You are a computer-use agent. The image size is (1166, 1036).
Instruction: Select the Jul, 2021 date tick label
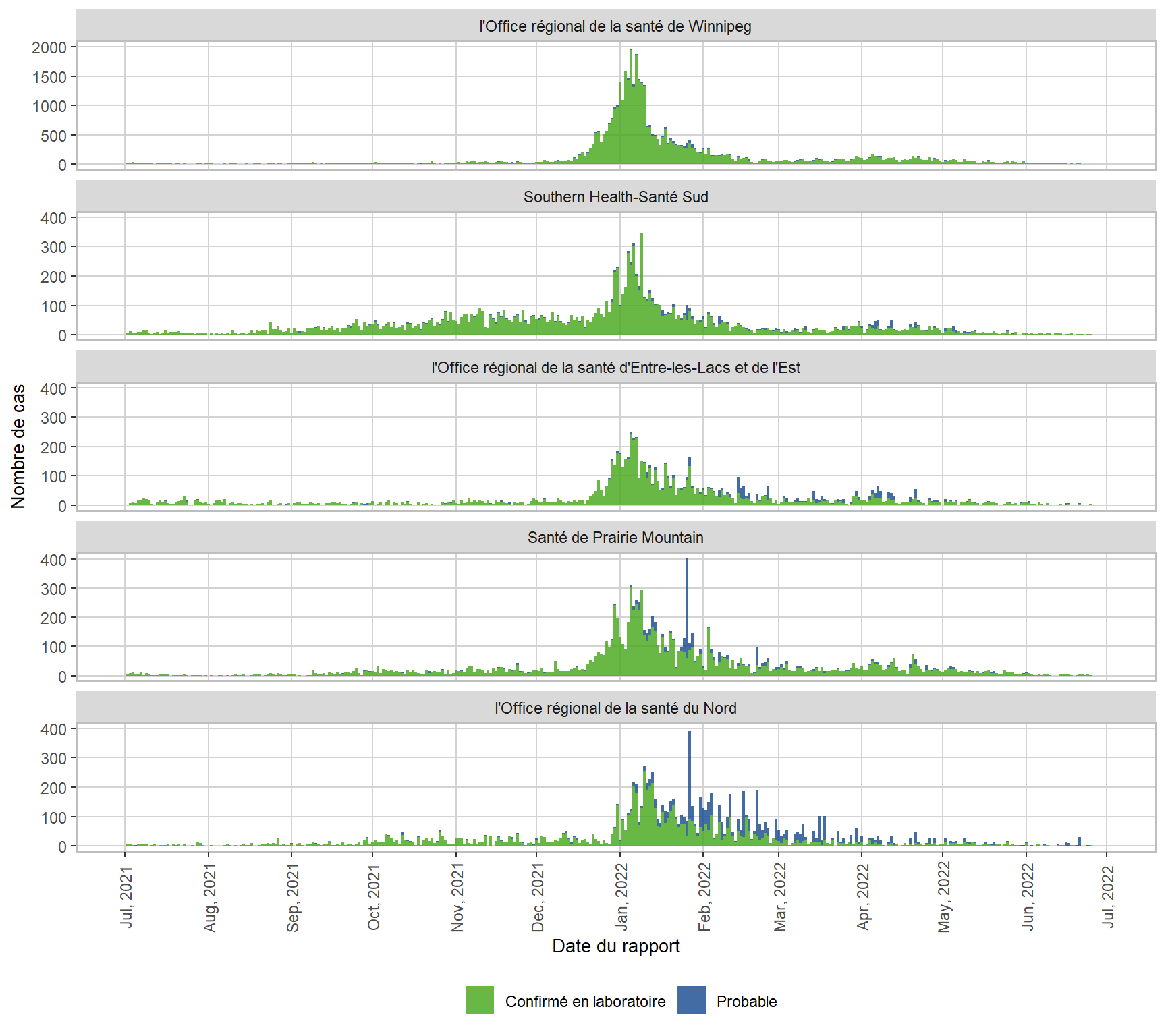click(126, 896)
